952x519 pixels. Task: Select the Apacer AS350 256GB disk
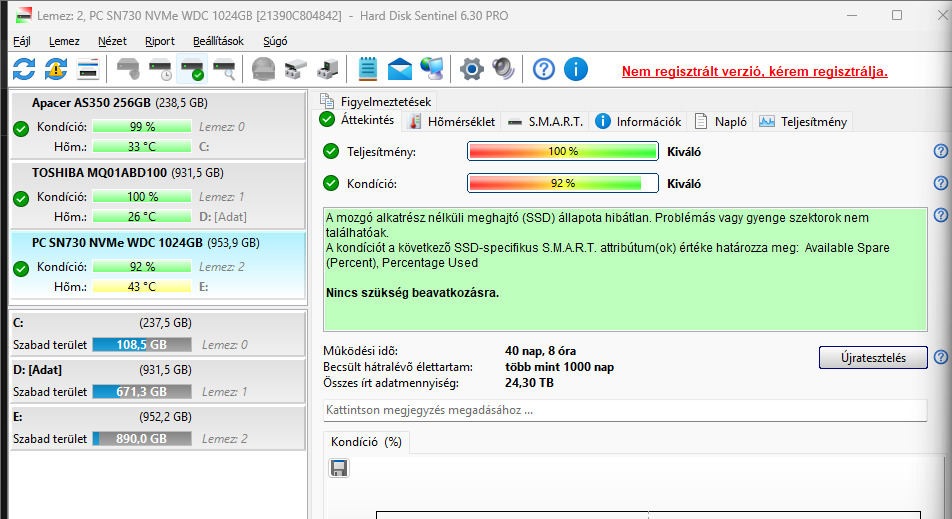[158, 124]
